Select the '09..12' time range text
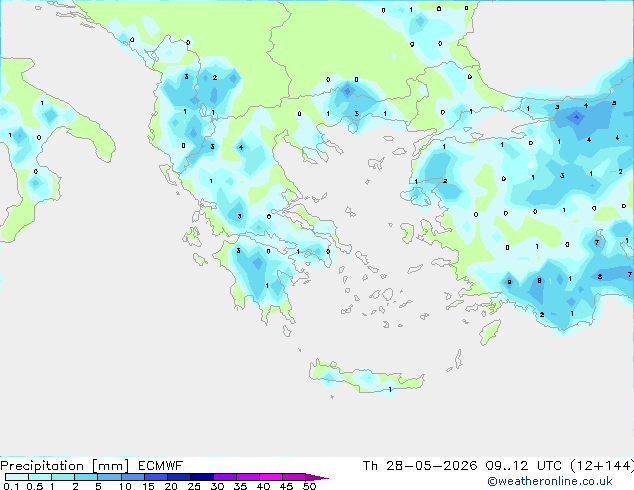The image size is (634, 490). tap(507, 466)
